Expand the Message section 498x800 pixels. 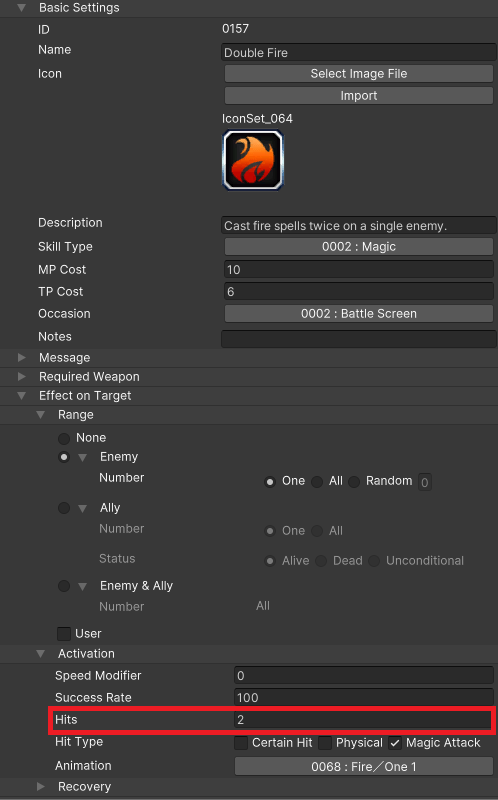(x=21, y=358)
